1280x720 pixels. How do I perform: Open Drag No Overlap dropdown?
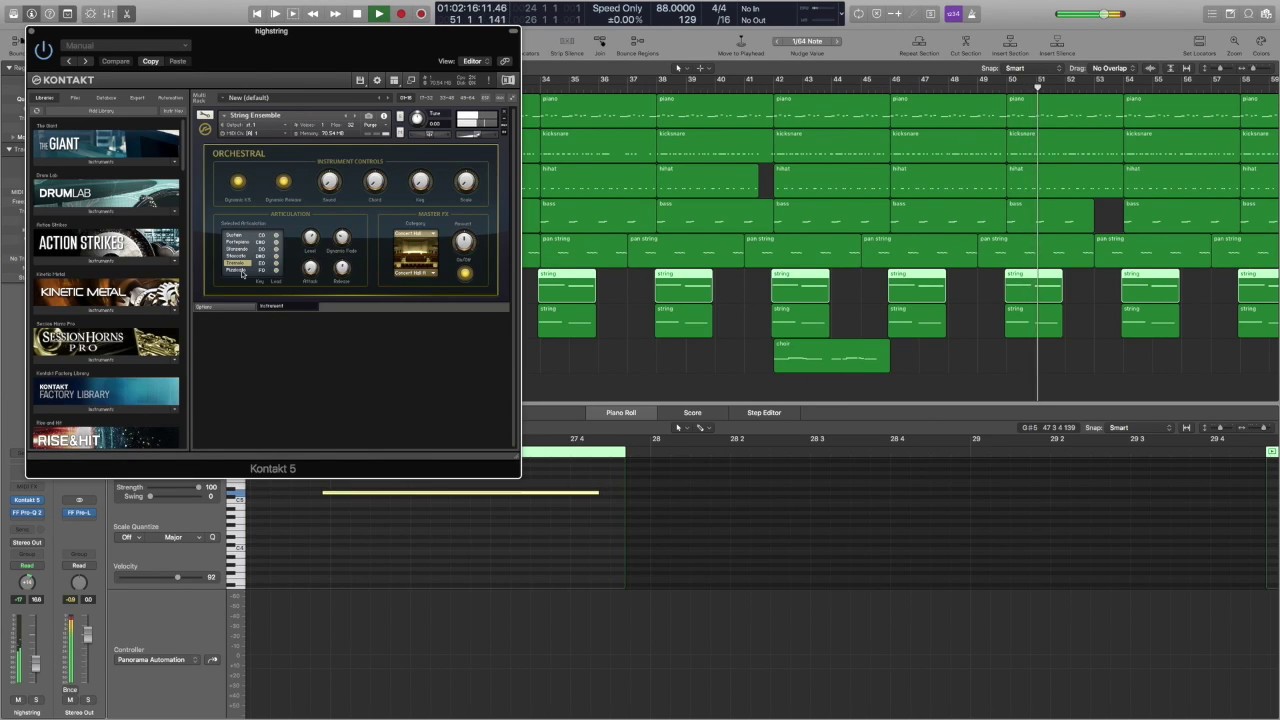(1113, 68)
